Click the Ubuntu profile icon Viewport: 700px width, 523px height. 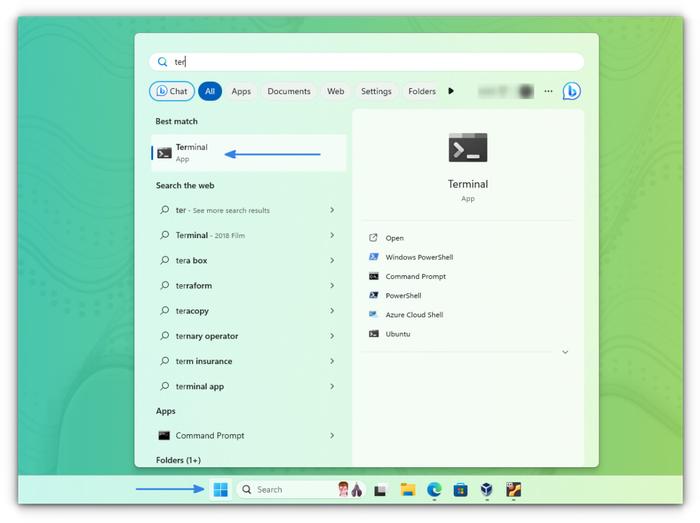pyautogui.click(x=374, y=333)
